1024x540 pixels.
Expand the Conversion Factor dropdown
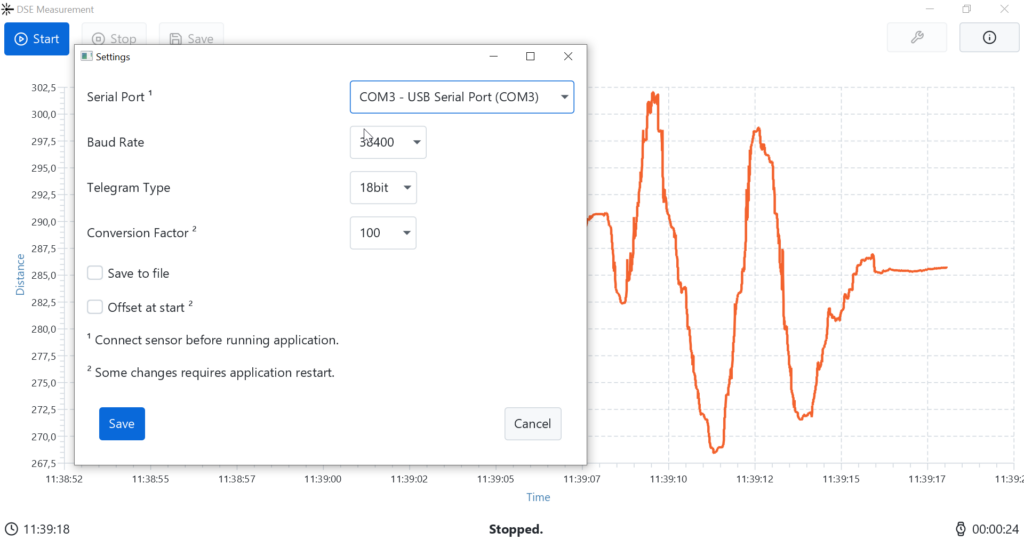point(383,233)
